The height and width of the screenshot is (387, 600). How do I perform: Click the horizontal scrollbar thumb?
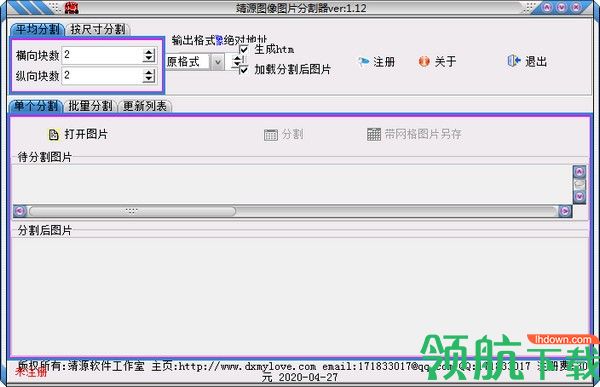pos(132,211)
